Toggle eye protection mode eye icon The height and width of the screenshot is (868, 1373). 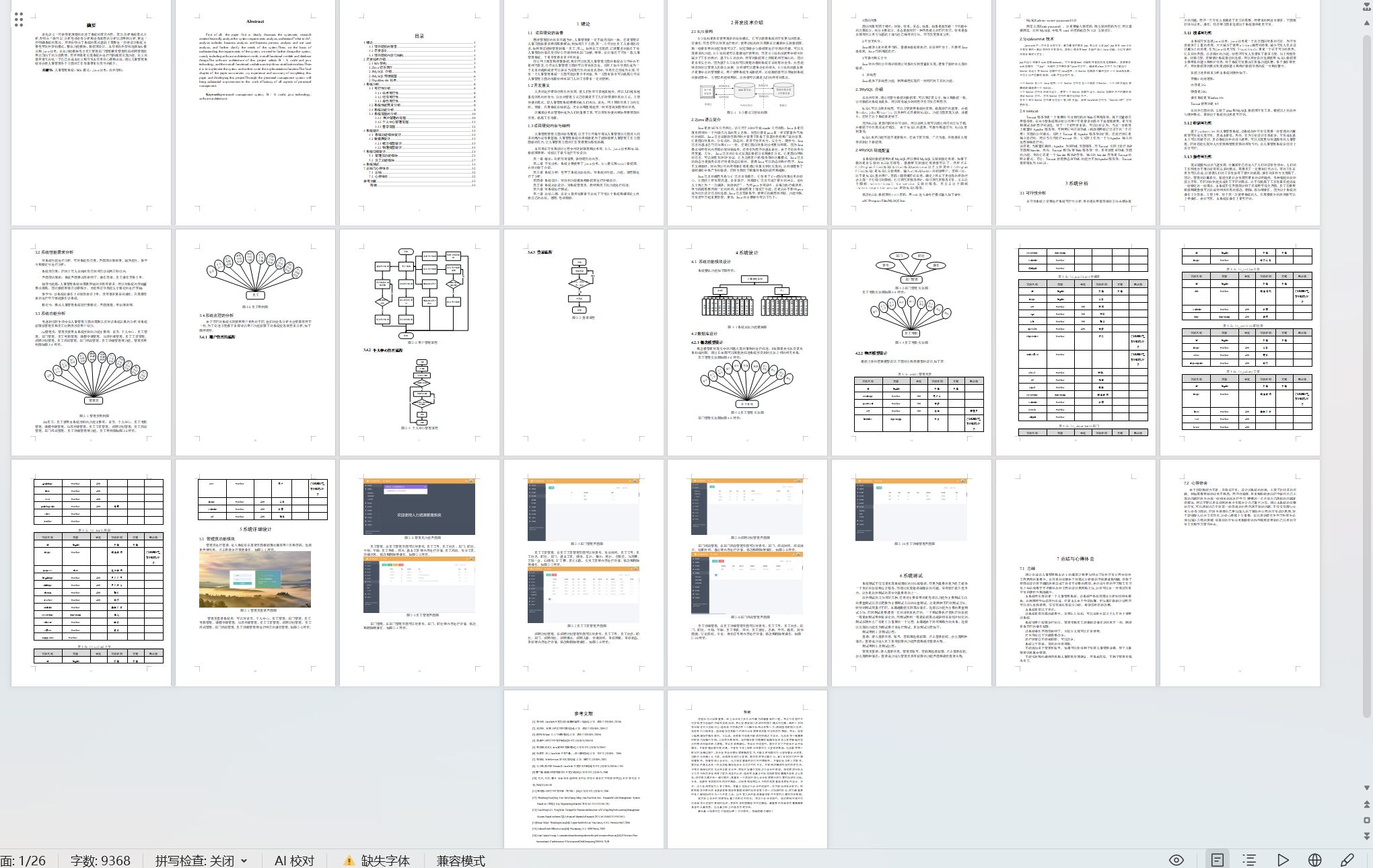tap(1176, 860)
